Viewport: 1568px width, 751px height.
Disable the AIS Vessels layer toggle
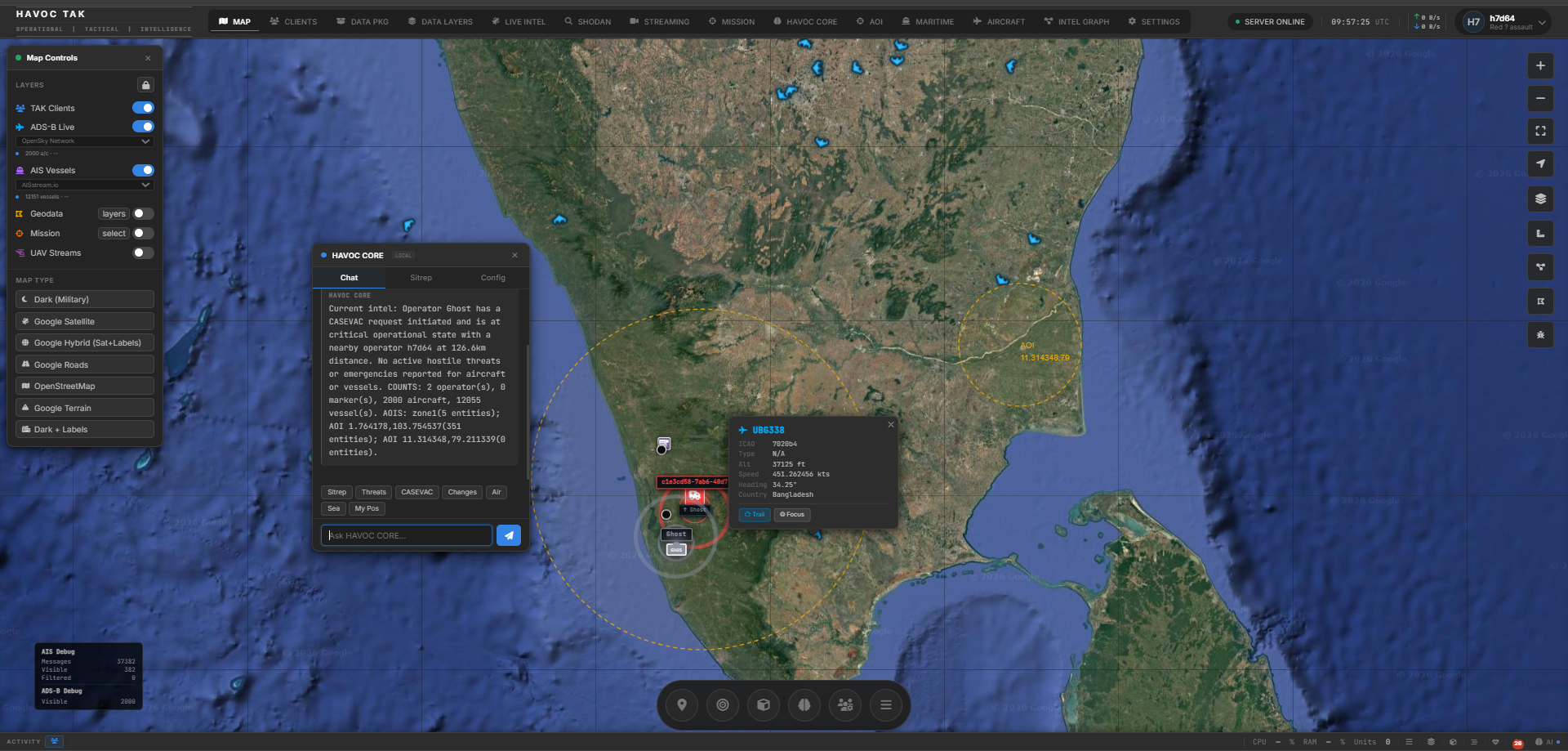pyautogui.click(x=143, y=170)
